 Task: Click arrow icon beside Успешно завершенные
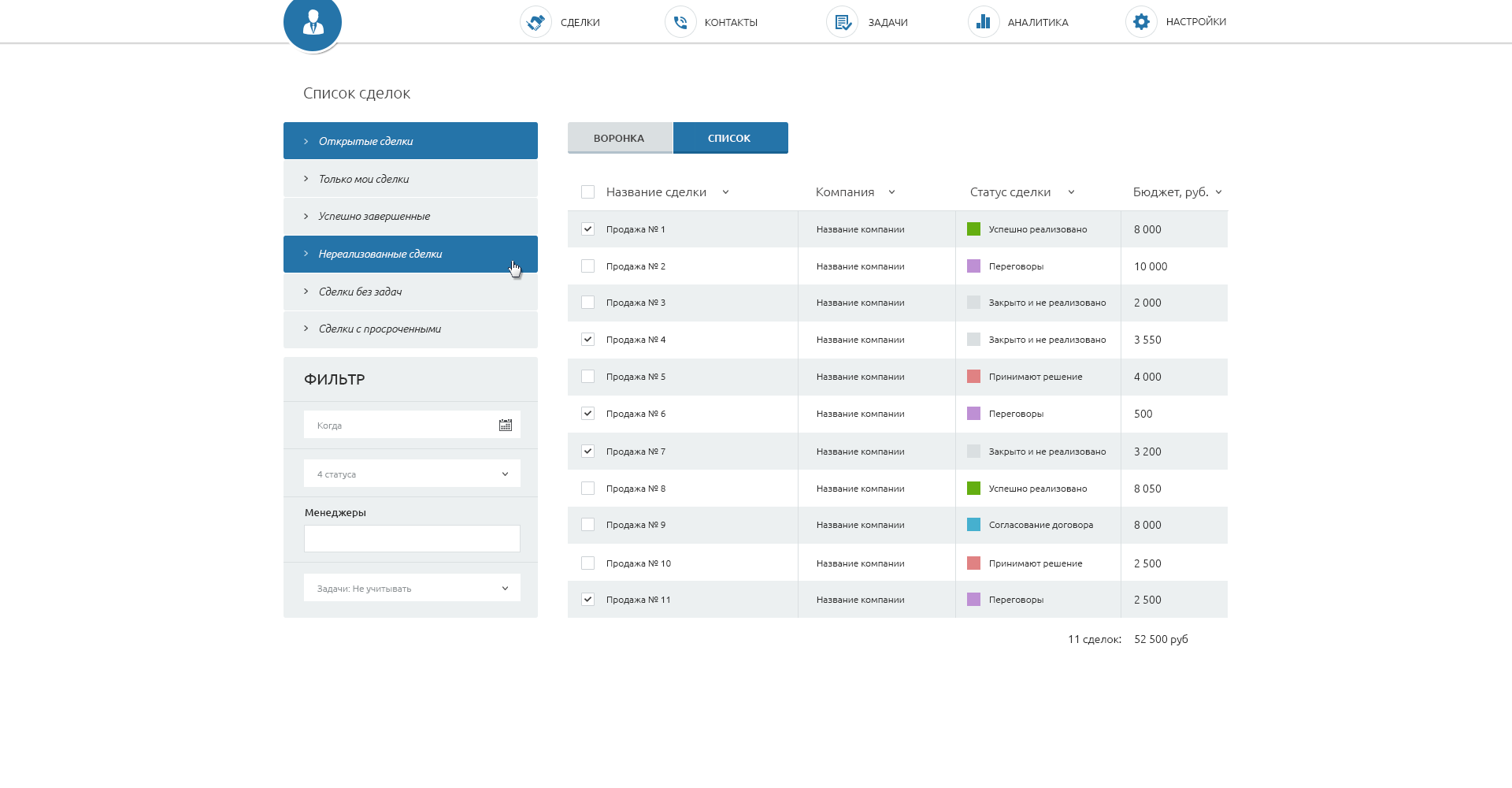(x=306, y=216)
